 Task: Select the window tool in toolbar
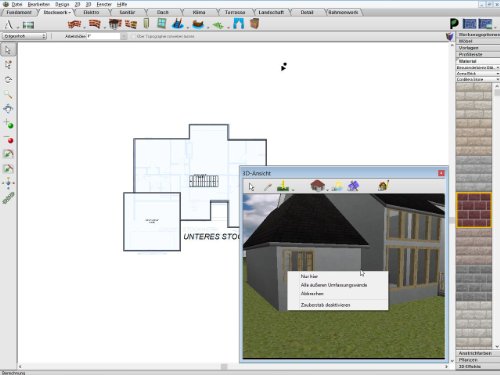(x=162, y=23)
